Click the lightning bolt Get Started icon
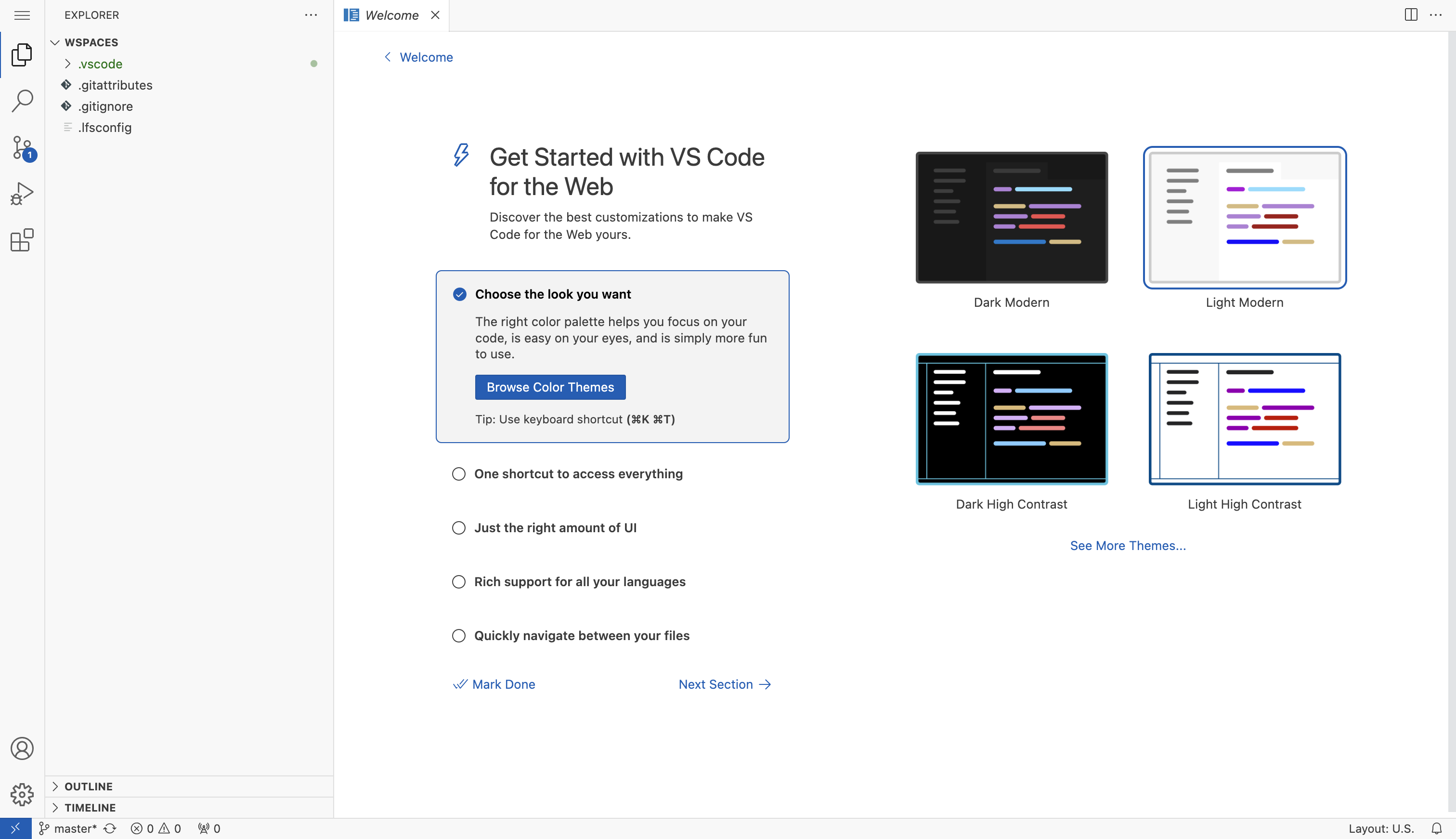 pos(461,155)
